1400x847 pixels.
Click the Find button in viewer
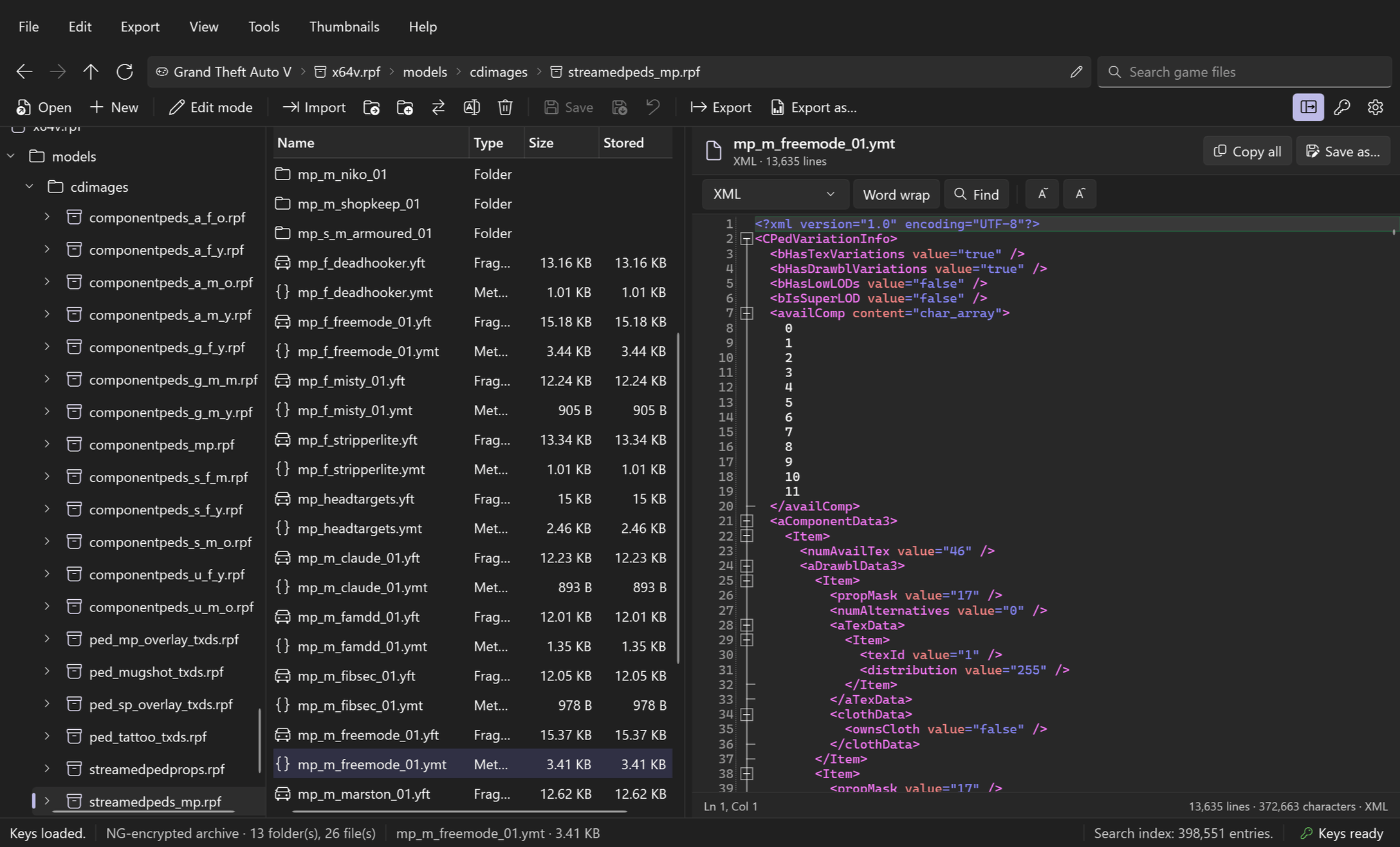(x=976, y=194)
